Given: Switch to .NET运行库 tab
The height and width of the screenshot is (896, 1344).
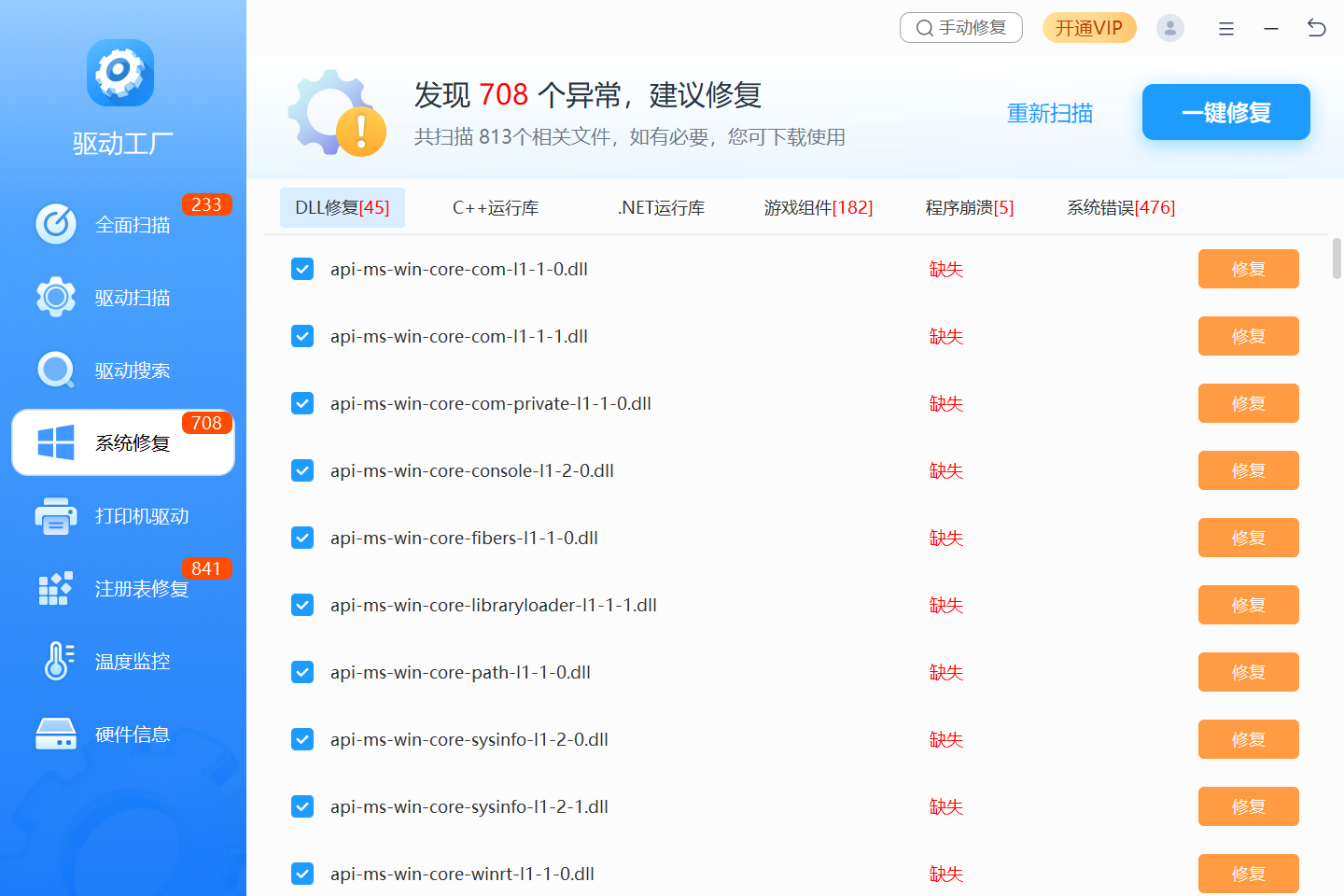Looking at the screenshot, I should click(x=661, y=207).
